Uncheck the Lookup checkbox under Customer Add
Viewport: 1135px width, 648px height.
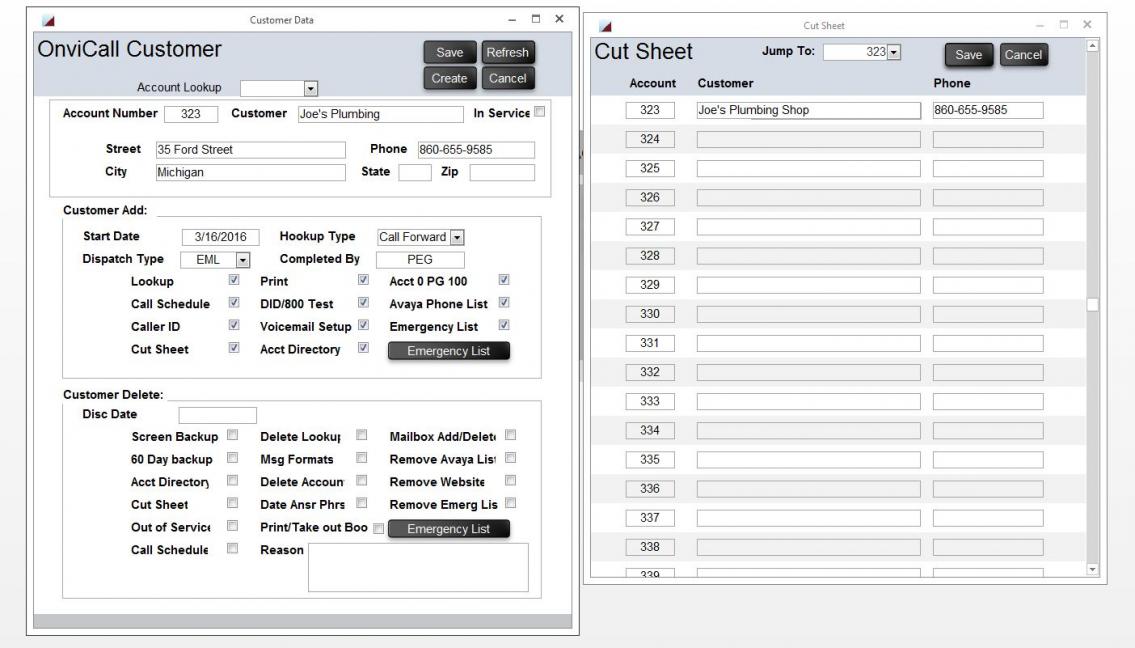pos(234,279)
